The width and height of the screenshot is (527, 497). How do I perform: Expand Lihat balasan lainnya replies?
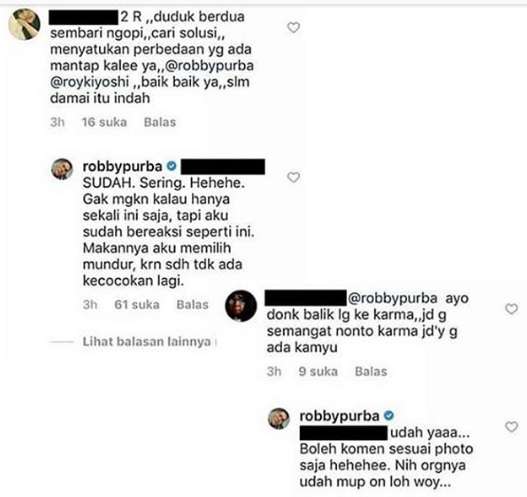pyautogui.click(x=147, y=342)
